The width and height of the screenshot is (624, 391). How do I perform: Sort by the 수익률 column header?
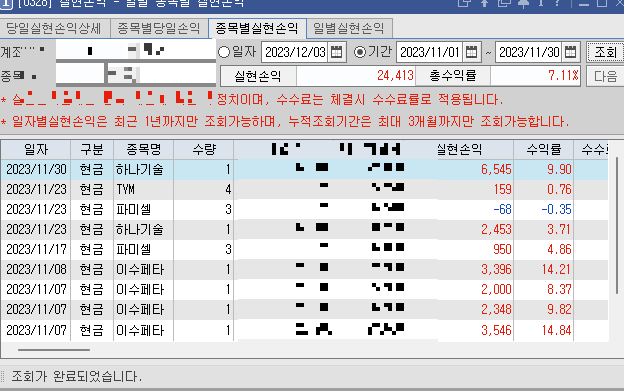pyautogui.click(x=544, y=150)
